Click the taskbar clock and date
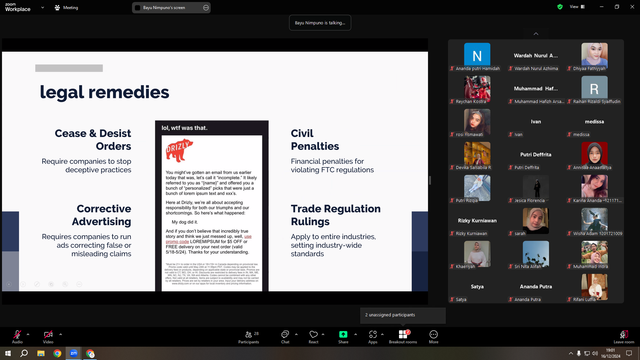The width and height of the screenshot is (640, 360). tap(611, 353)
